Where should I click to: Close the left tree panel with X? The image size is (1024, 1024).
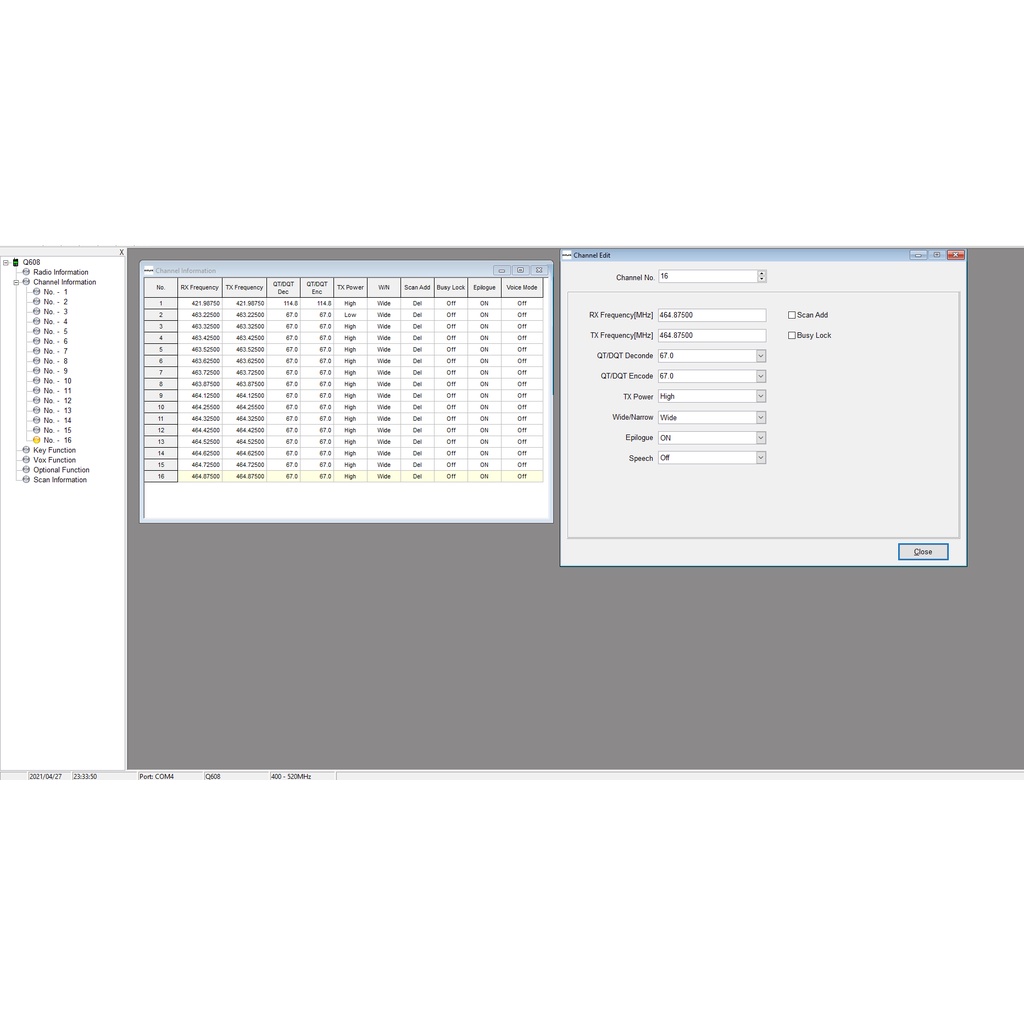tap(121, 252)
